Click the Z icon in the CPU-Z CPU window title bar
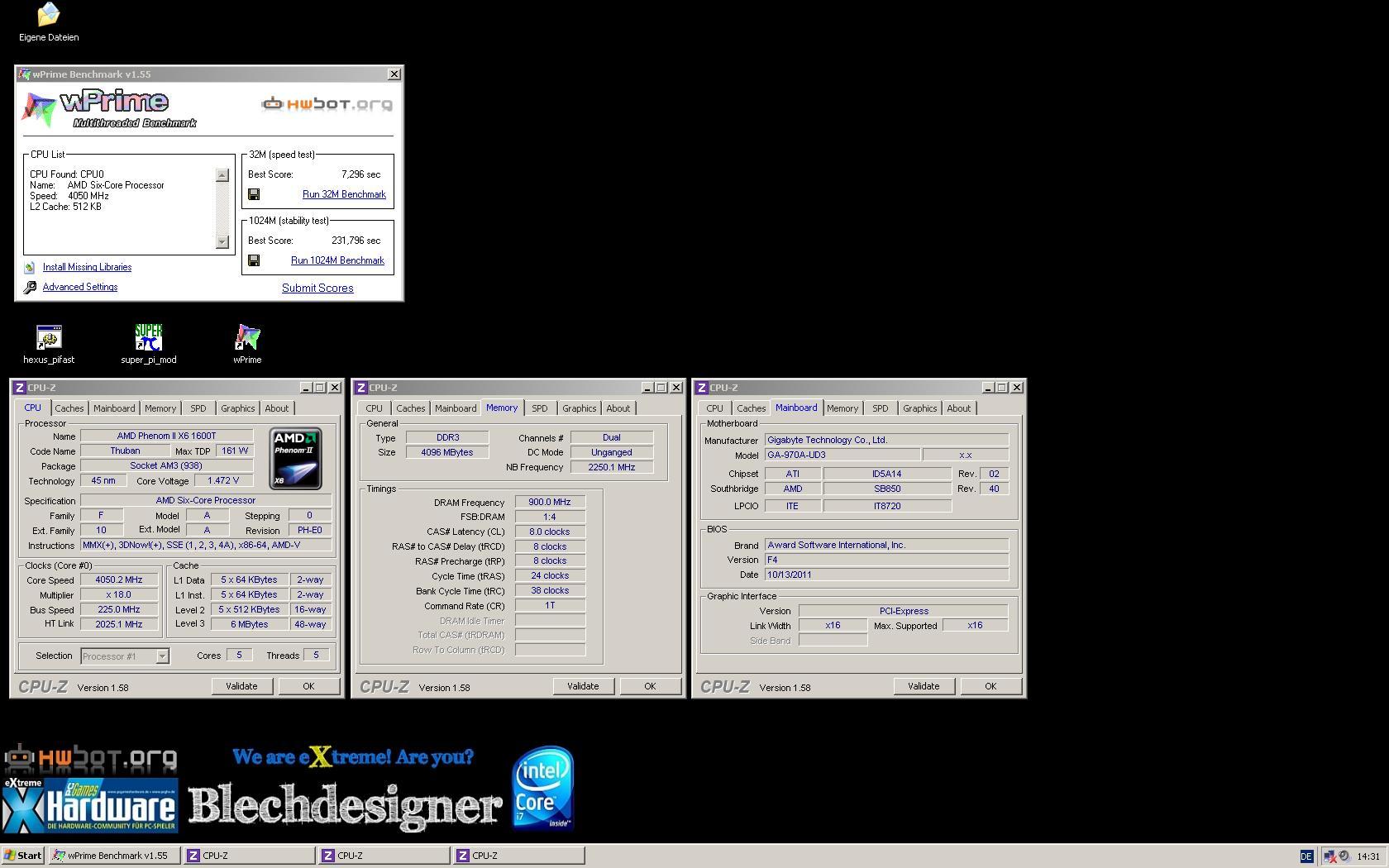Screen dimensions: 1389x868 point(19,388)
